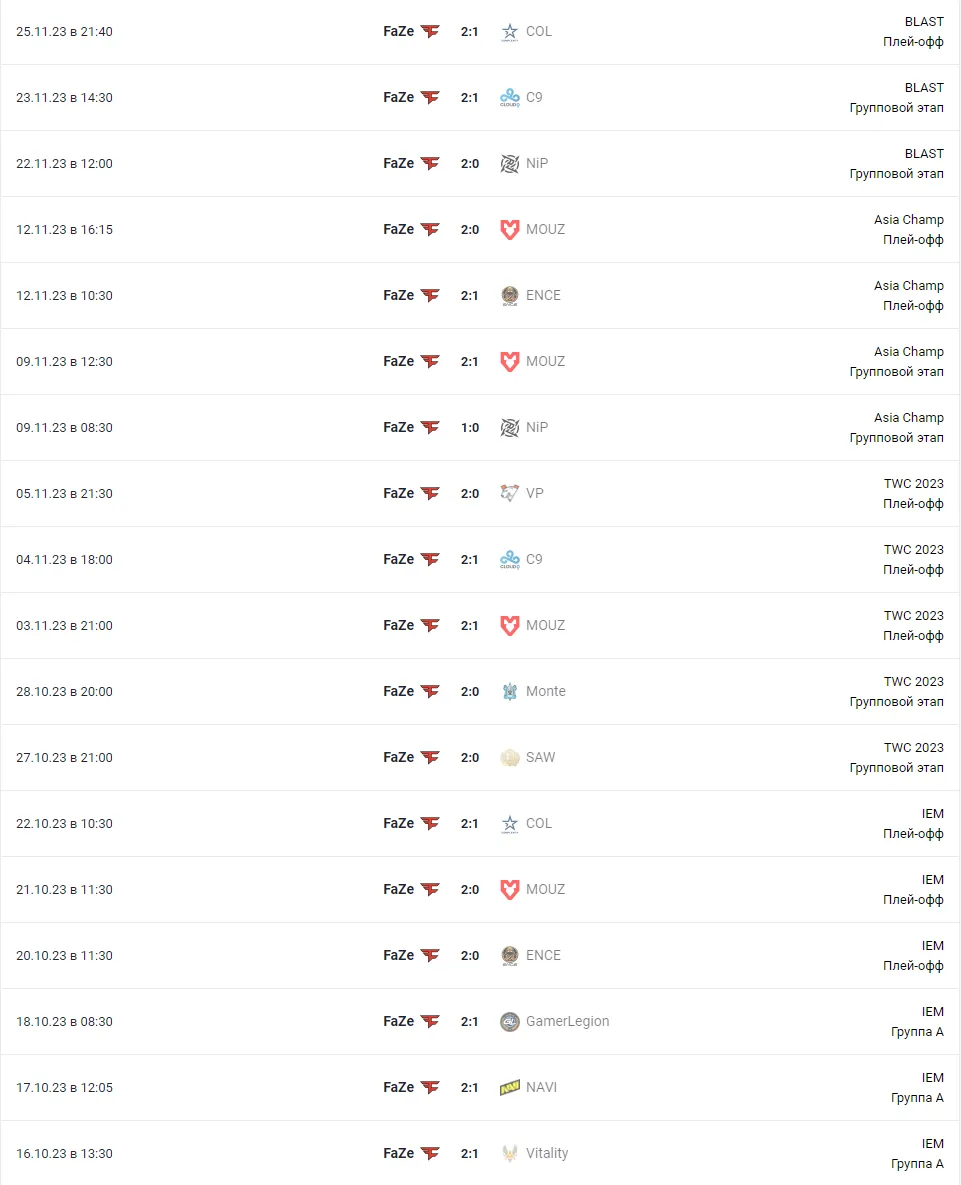Click the SAW logo in 27.10.23 match
Screen dimensions: 961x1185
tap(510, 757)
